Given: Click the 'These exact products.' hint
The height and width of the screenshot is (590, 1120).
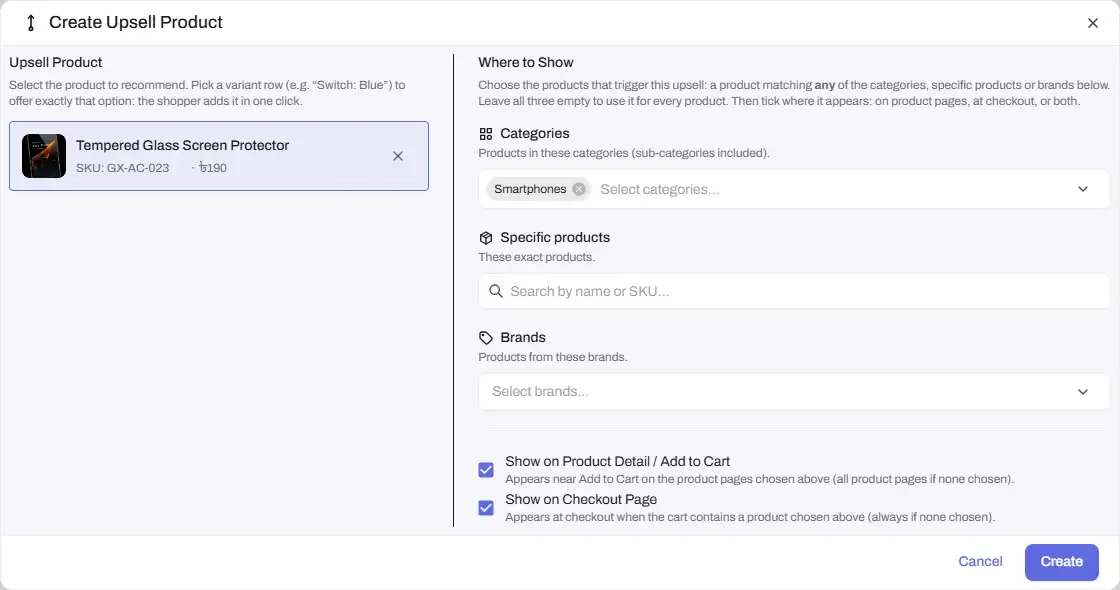Looking at the screenshot, I should 536,257.
